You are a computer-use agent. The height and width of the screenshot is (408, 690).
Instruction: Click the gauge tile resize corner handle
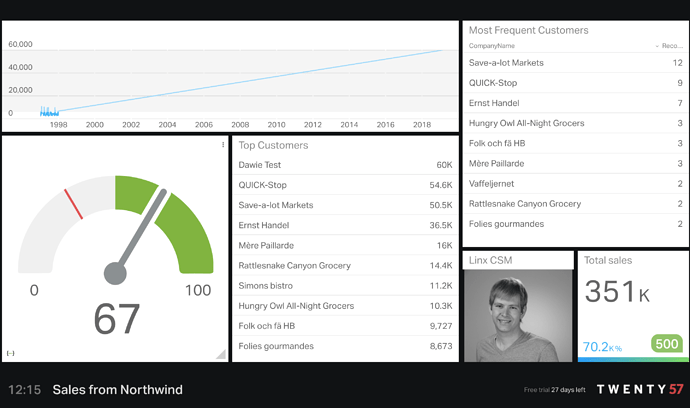(x=221, y=354)
